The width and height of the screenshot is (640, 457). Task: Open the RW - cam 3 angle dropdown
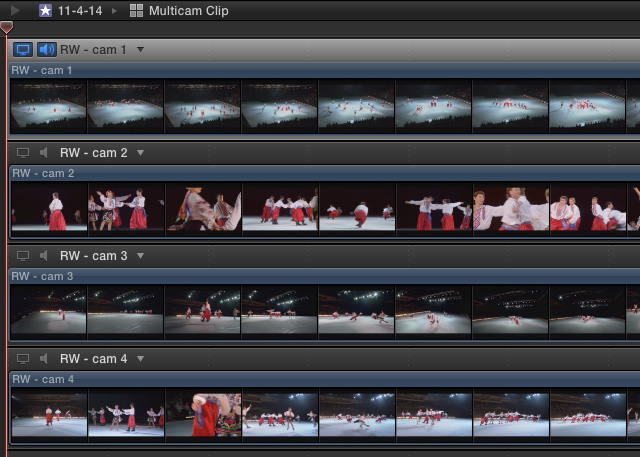coord(140,256)
